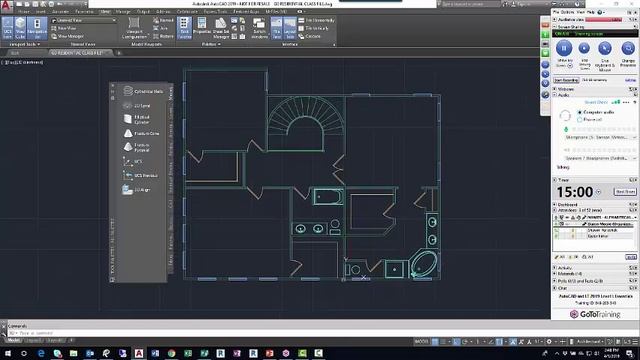
Task: Open Viewport Configuration tool
Action: 134,28
